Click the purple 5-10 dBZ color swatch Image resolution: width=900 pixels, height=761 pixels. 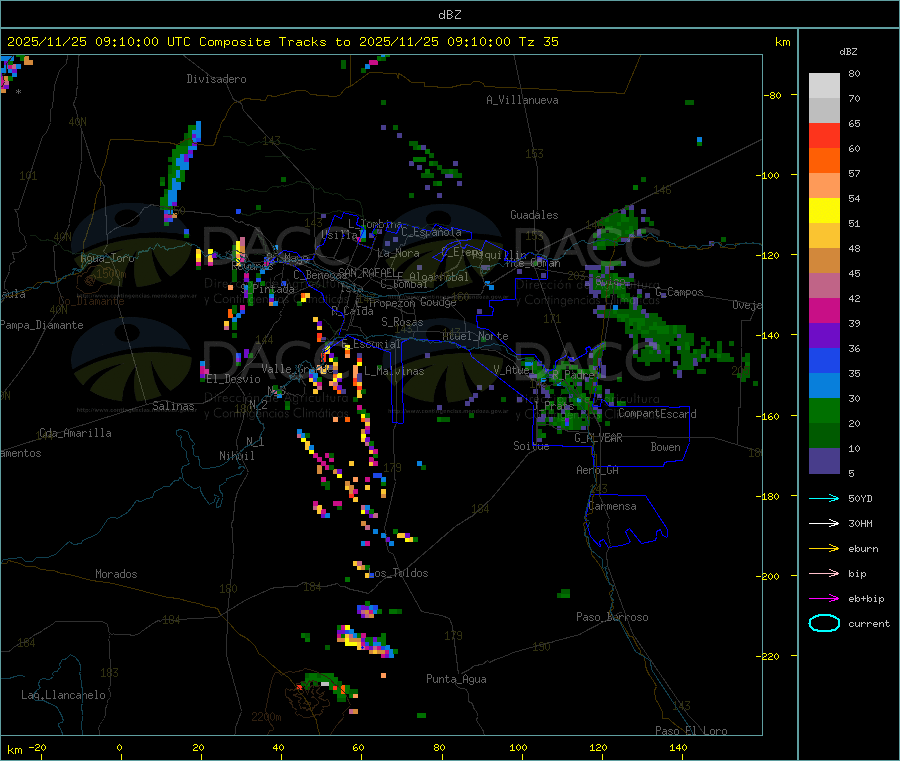(824, 461)
